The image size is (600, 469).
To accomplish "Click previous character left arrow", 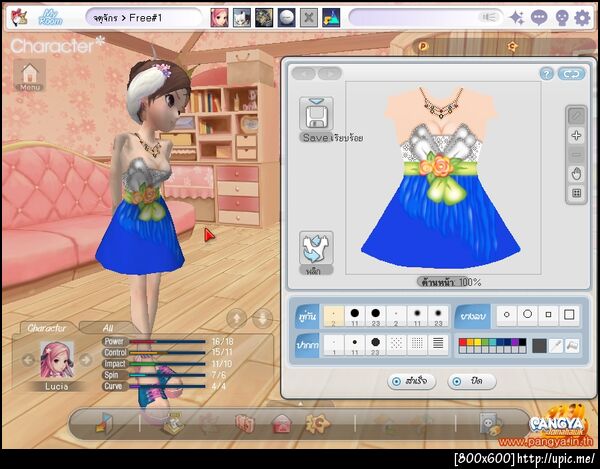I will pos(29,360).
